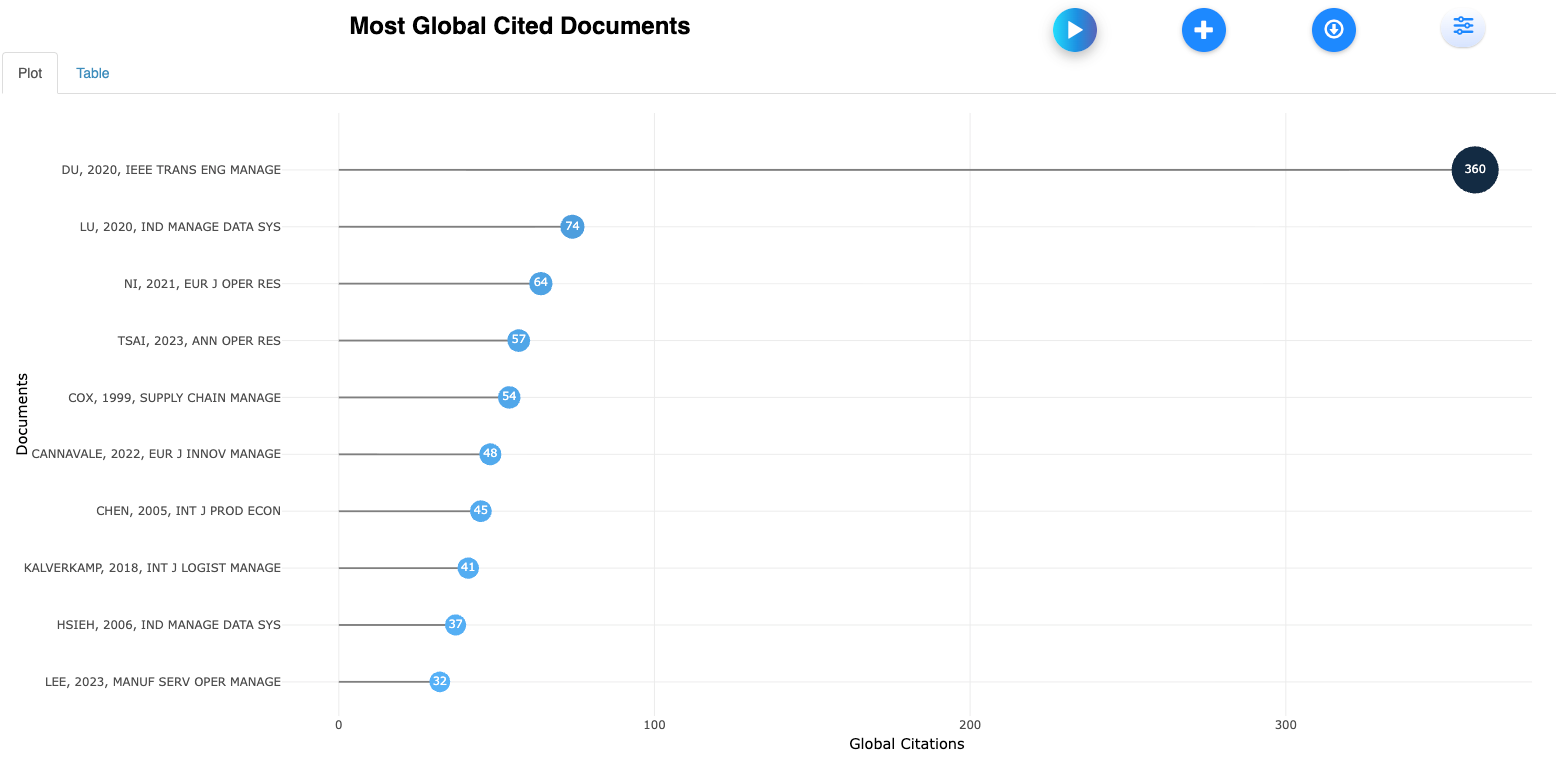Click the DU, 2020, IEEE TRANS ENG MANAGE label
The height and width of the screenshot is (769, 1557).
pyautogui.click(x=171, y=170)
